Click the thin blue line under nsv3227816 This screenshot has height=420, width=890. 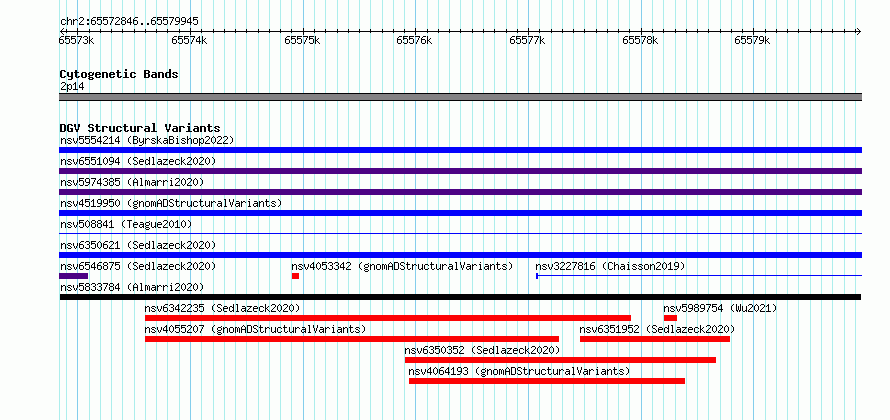[699, 276]
